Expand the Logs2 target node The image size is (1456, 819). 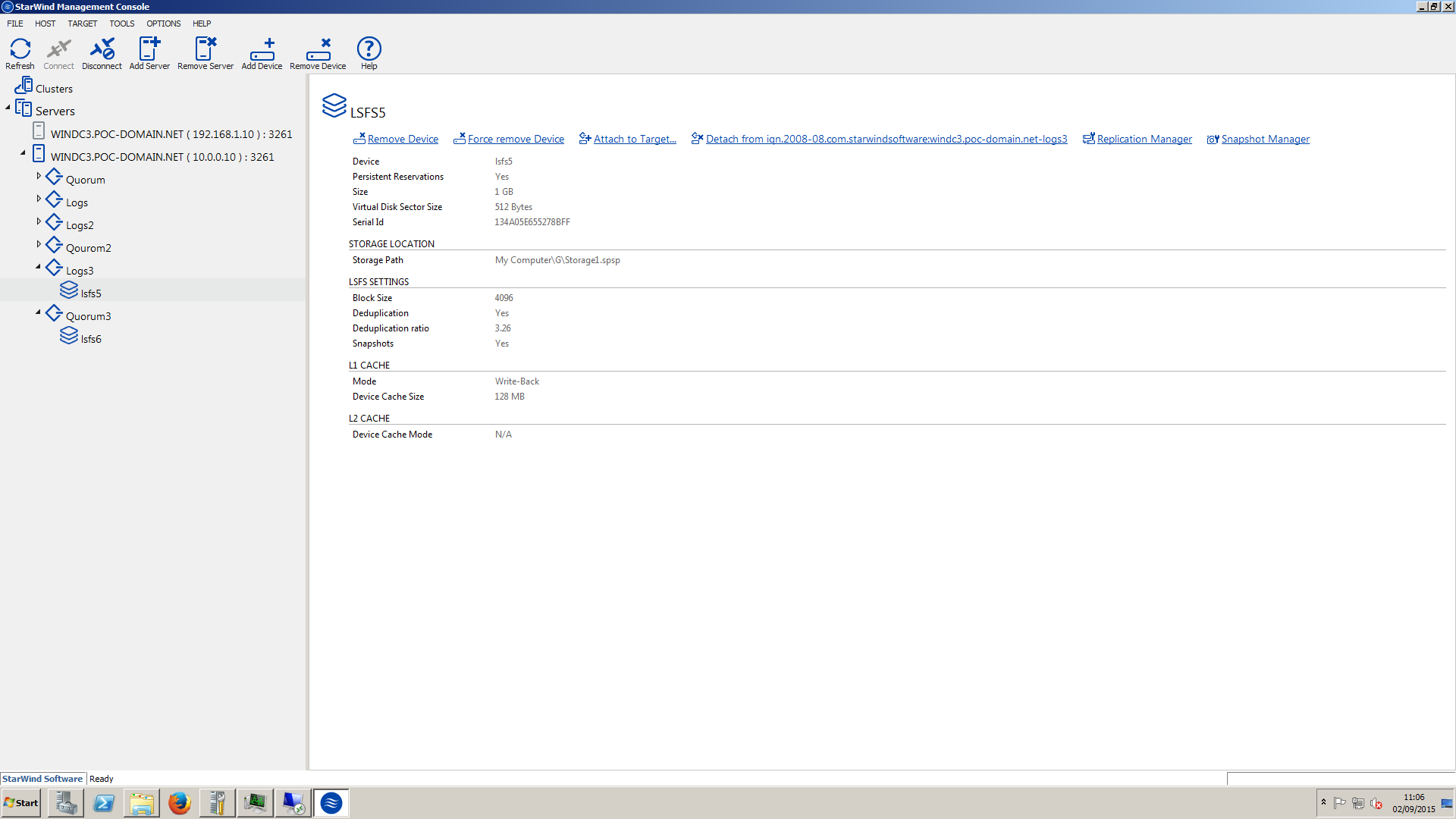click(x=39, y=221)
